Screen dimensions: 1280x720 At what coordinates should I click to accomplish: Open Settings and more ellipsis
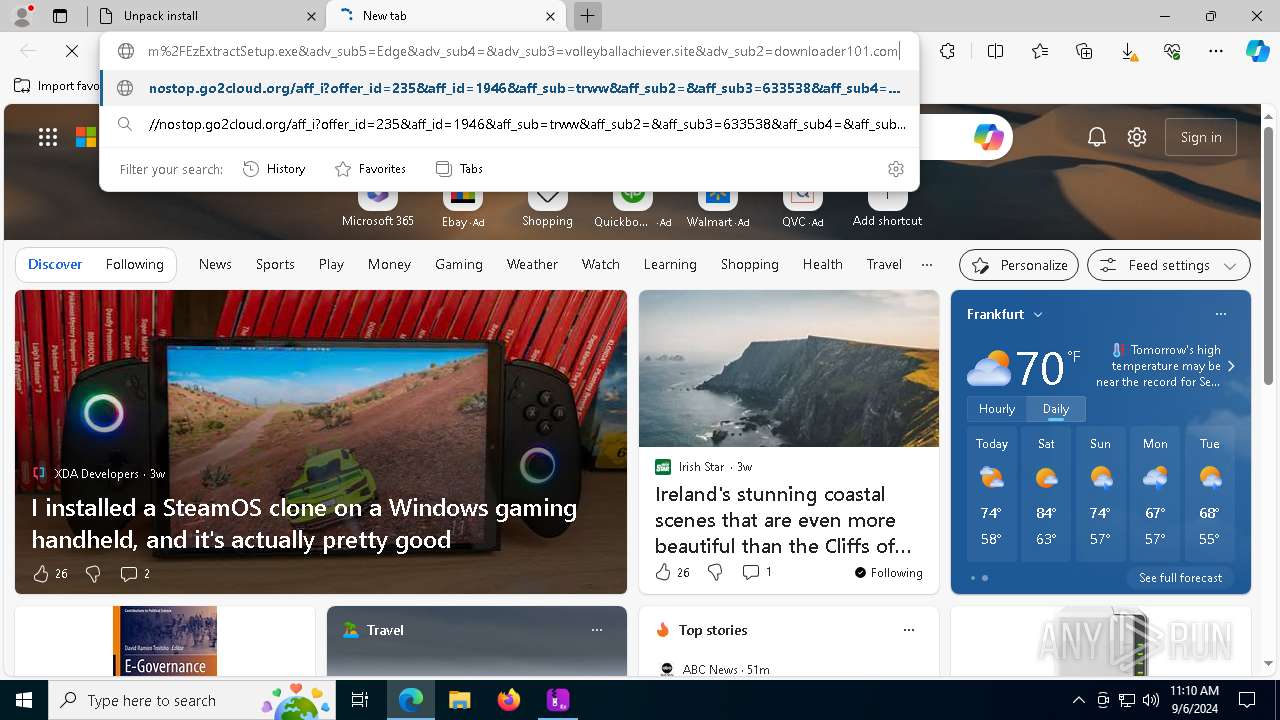1216,51
